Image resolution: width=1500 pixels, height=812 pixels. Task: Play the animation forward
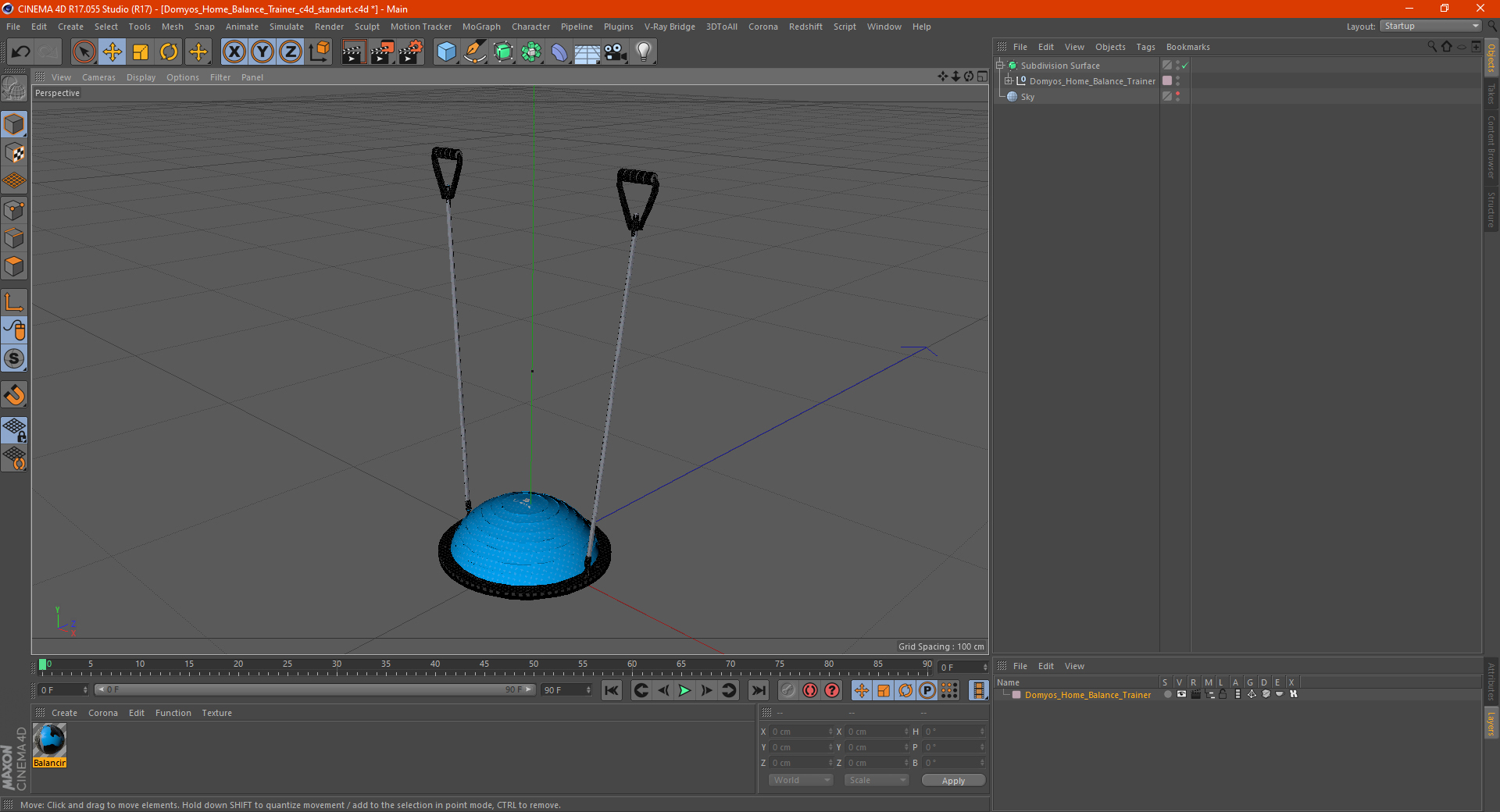pyautogui.click(x=684, y=690)
